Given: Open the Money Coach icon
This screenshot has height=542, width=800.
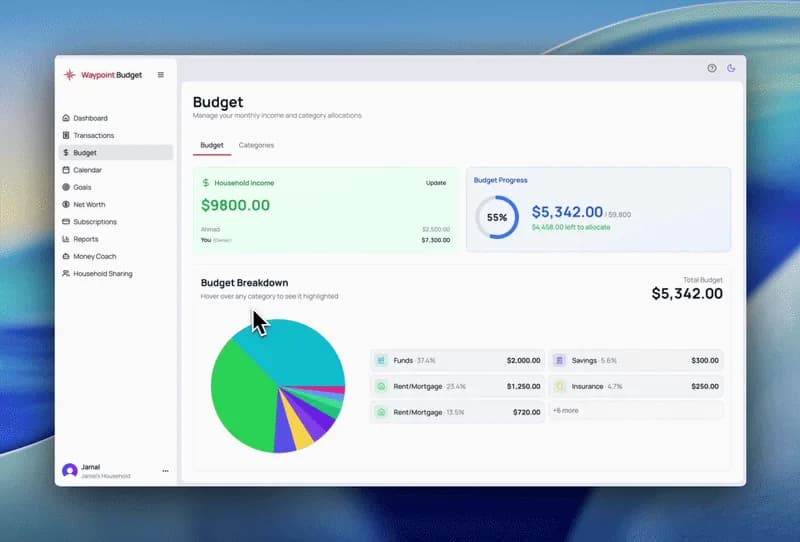Looking at the screenshot, I should click(x=66, y=256).
